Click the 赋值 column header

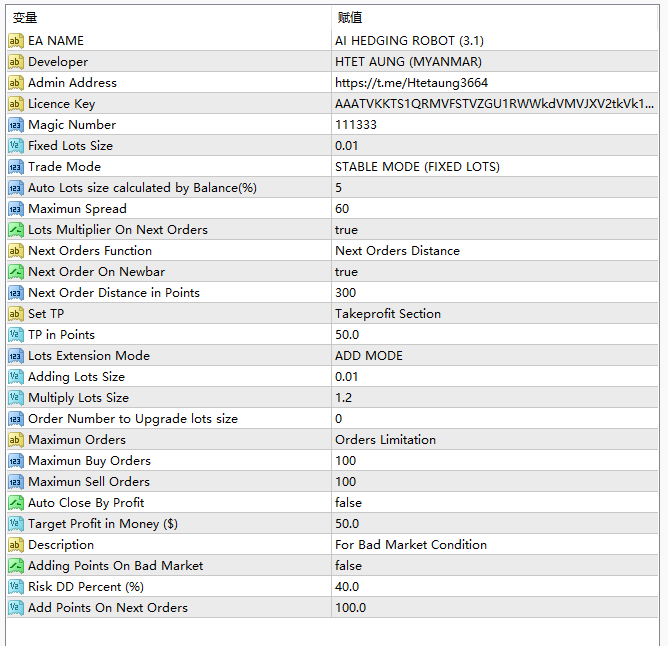click(350, 17)
